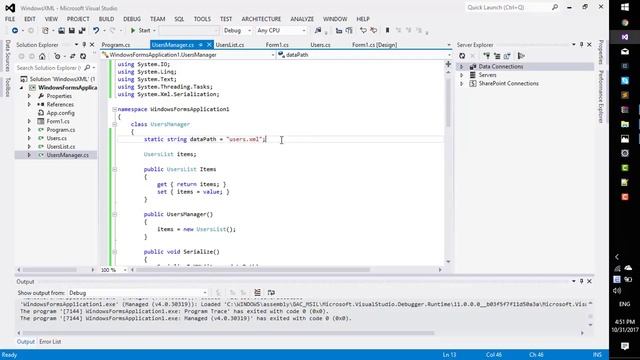Screen dimensions: 640x360
Task: Refresh the Server Explorer panel
Action: click(462, 56)
